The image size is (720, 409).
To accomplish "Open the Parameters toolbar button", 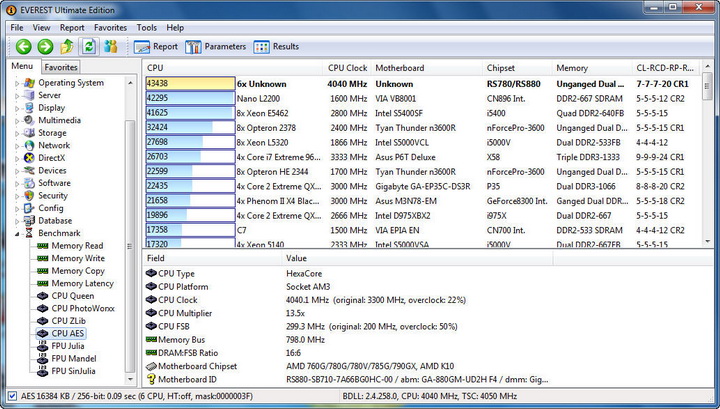I will tap(216, 46).
